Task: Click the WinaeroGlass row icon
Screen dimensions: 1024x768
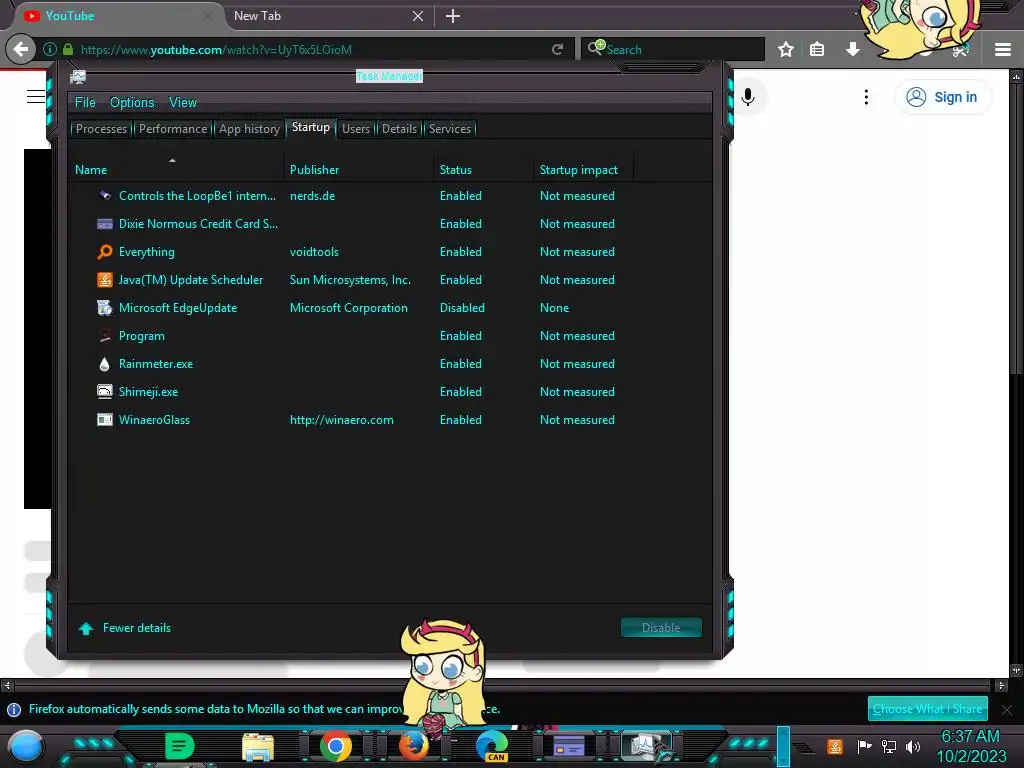Action: click(x=104, y=420)
